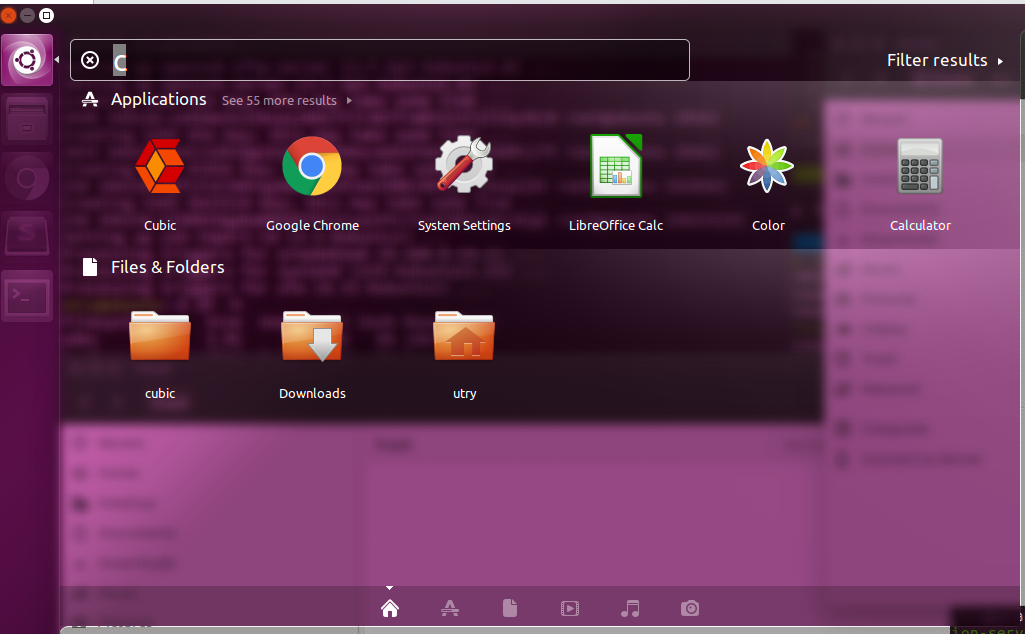
Task: Open Terminal from the launcher
Action: point(27,296)
